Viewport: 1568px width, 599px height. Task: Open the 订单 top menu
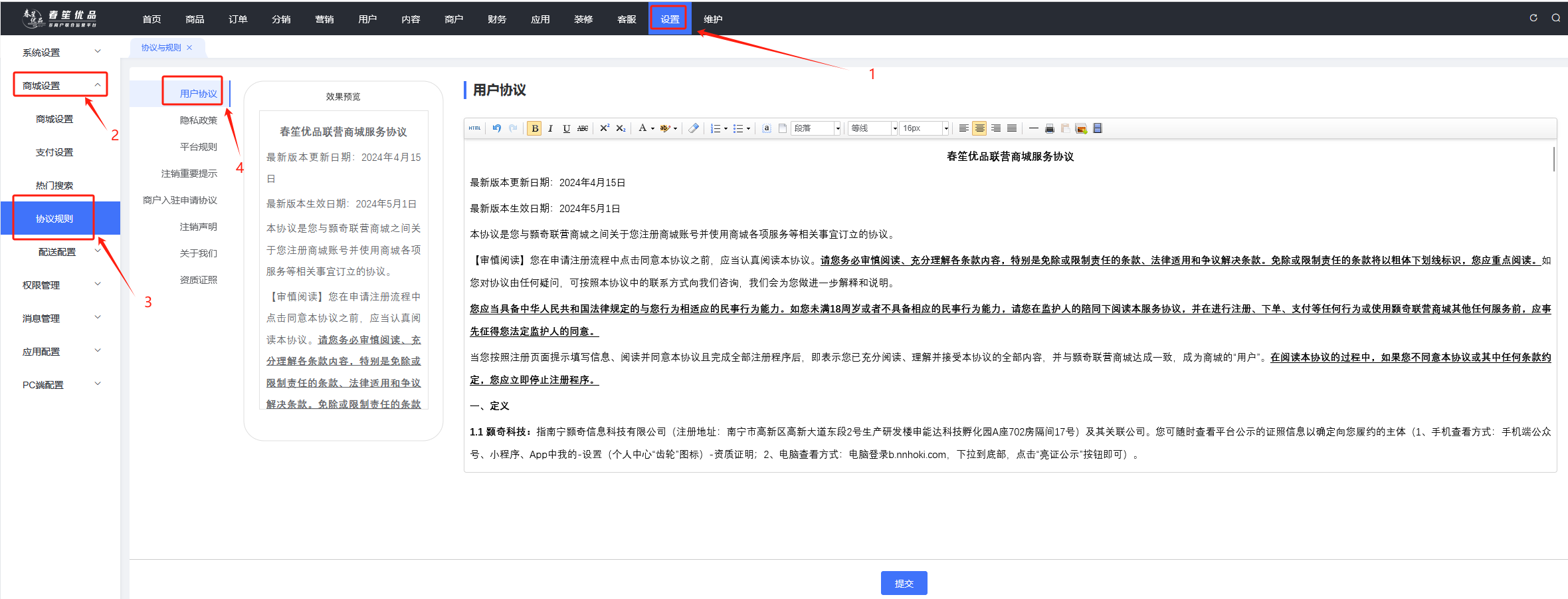(x=238, y=19)
